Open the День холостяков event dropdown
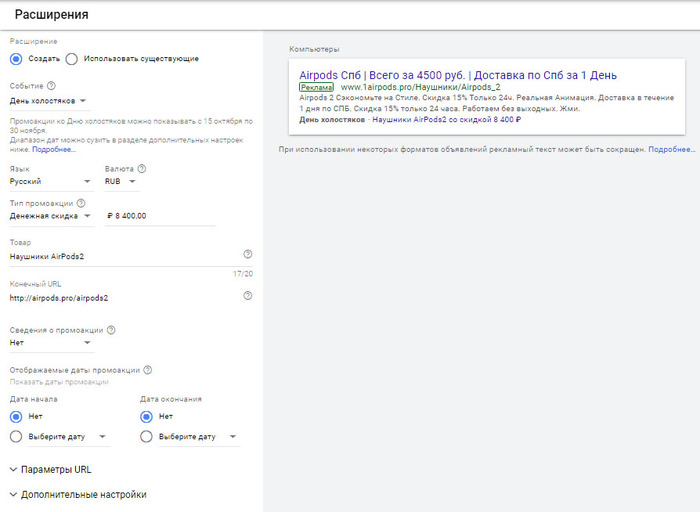The image size is (700, 512). pos(48,100)
